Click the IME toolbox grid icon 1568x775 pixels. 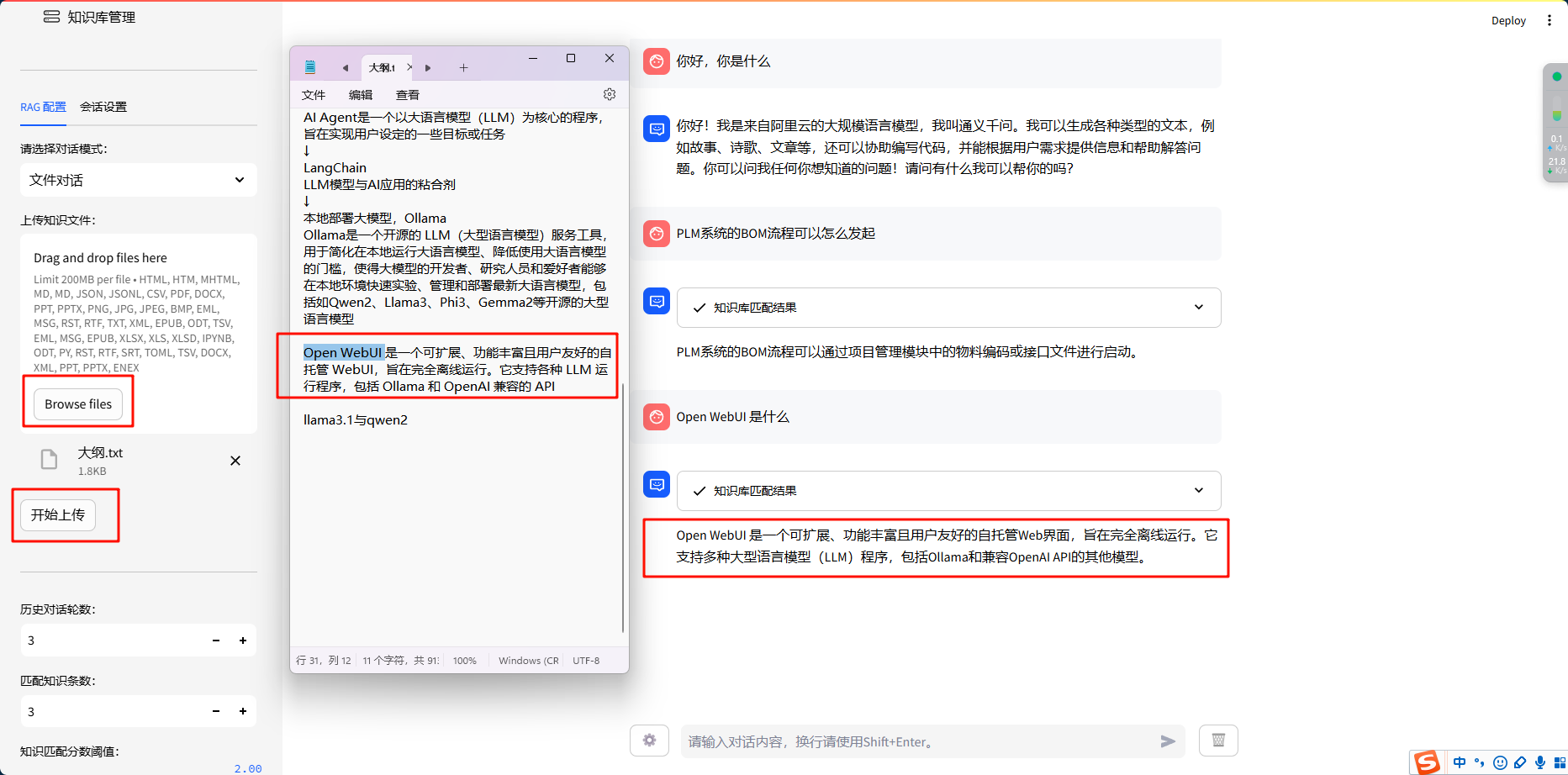click(1560, 762)
